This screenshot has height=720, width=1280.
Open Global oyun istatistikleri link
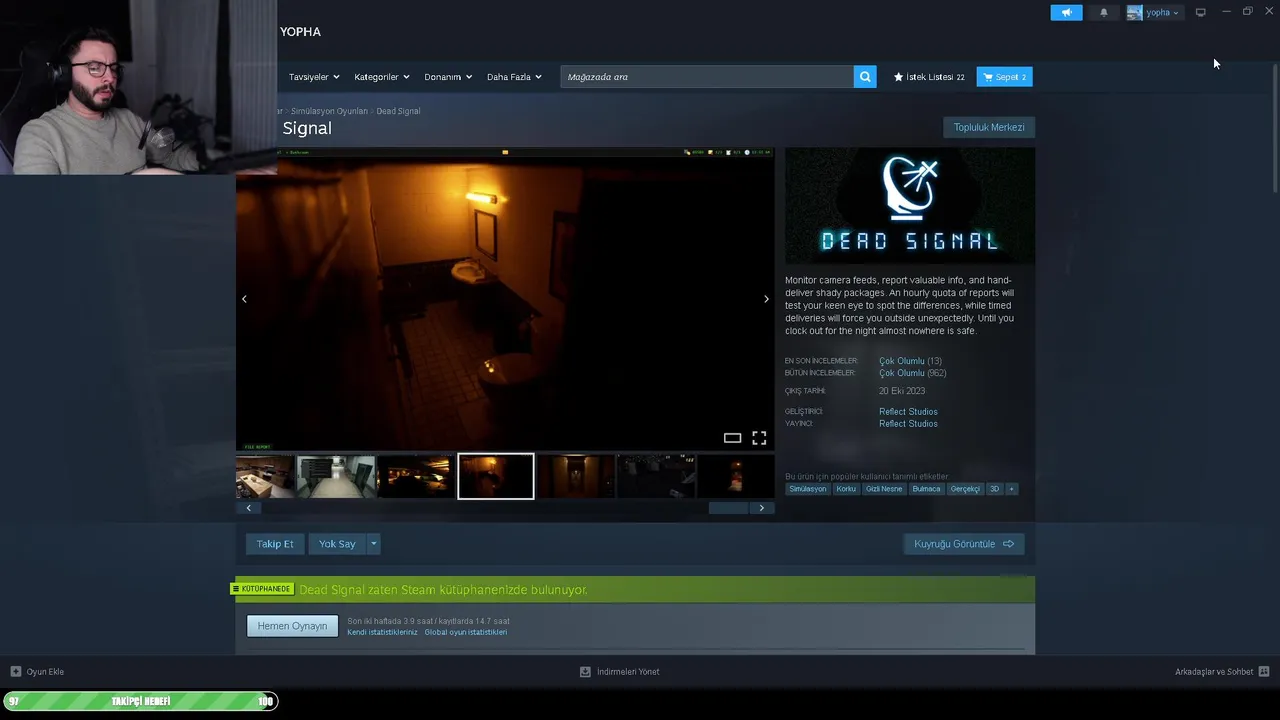coord(465,632)
